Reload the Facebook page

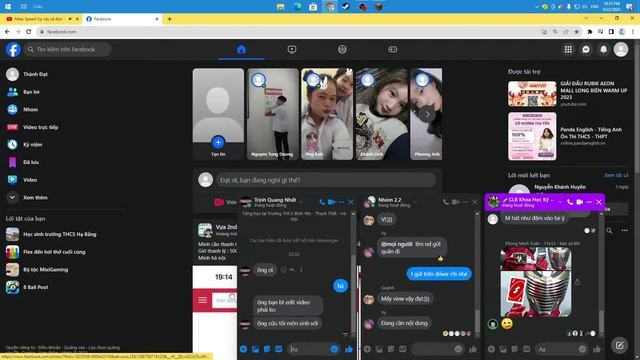29,31
